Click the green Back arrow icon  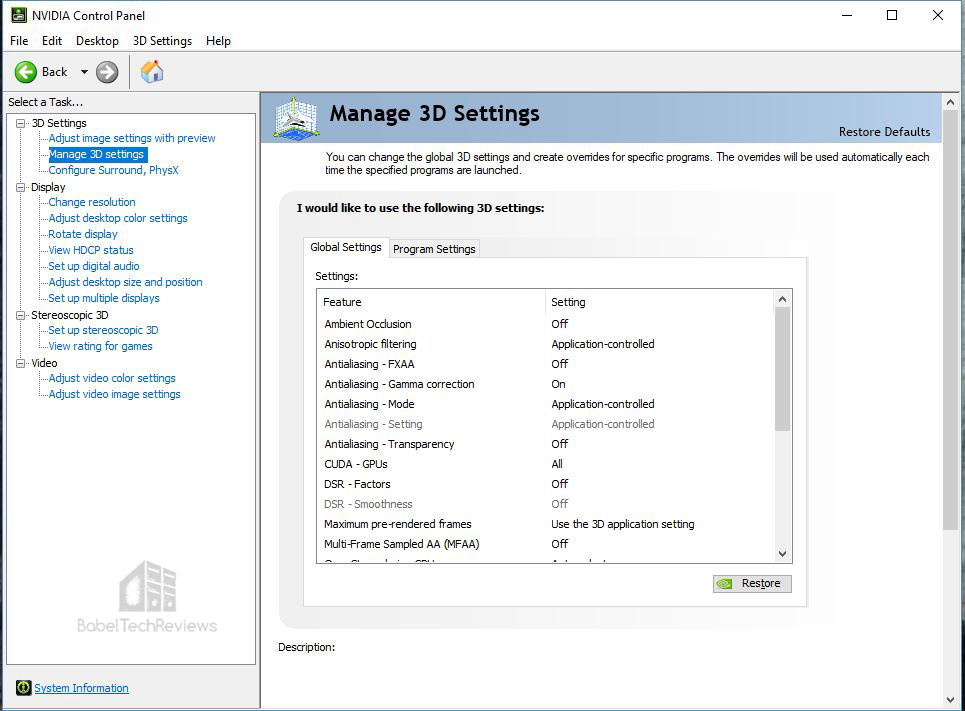[26, 72]
